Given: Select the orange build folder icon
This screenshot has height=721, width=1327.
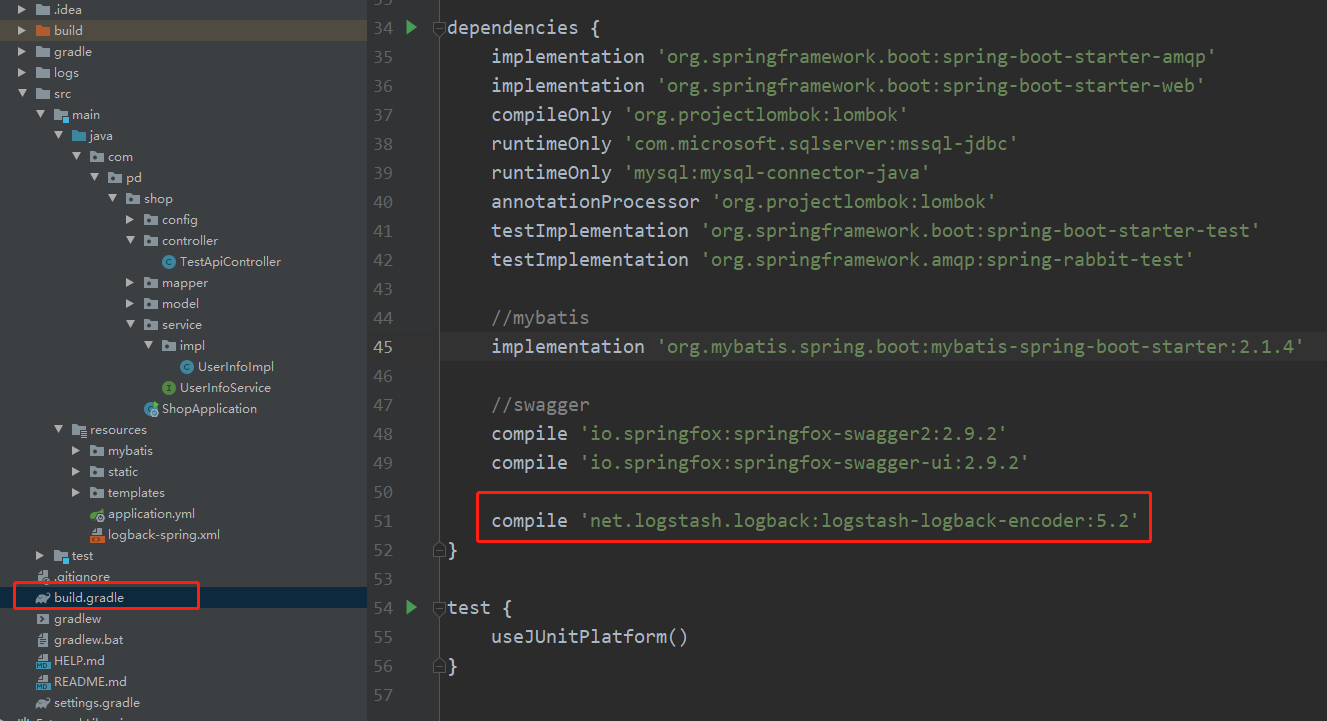Looking at the screenshot, I should [x=43, y=30].
